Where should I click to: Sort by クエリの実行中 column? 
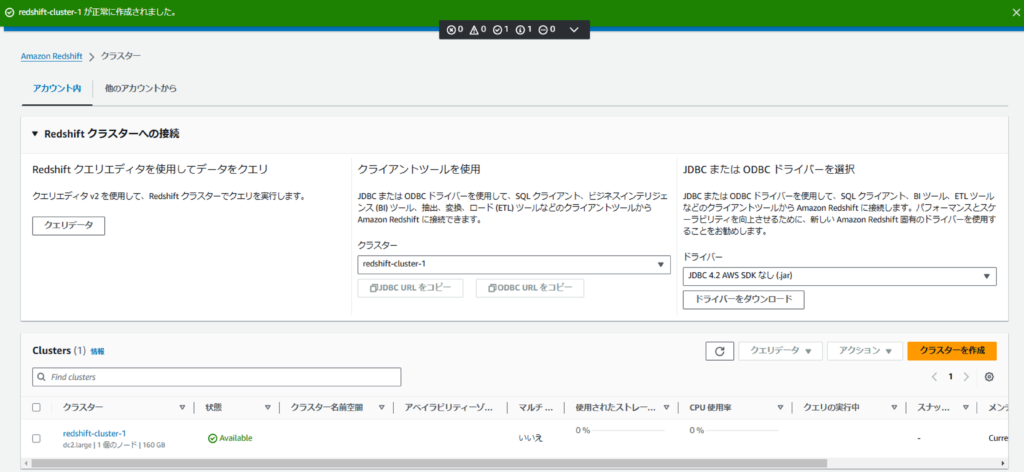[894, 407]
